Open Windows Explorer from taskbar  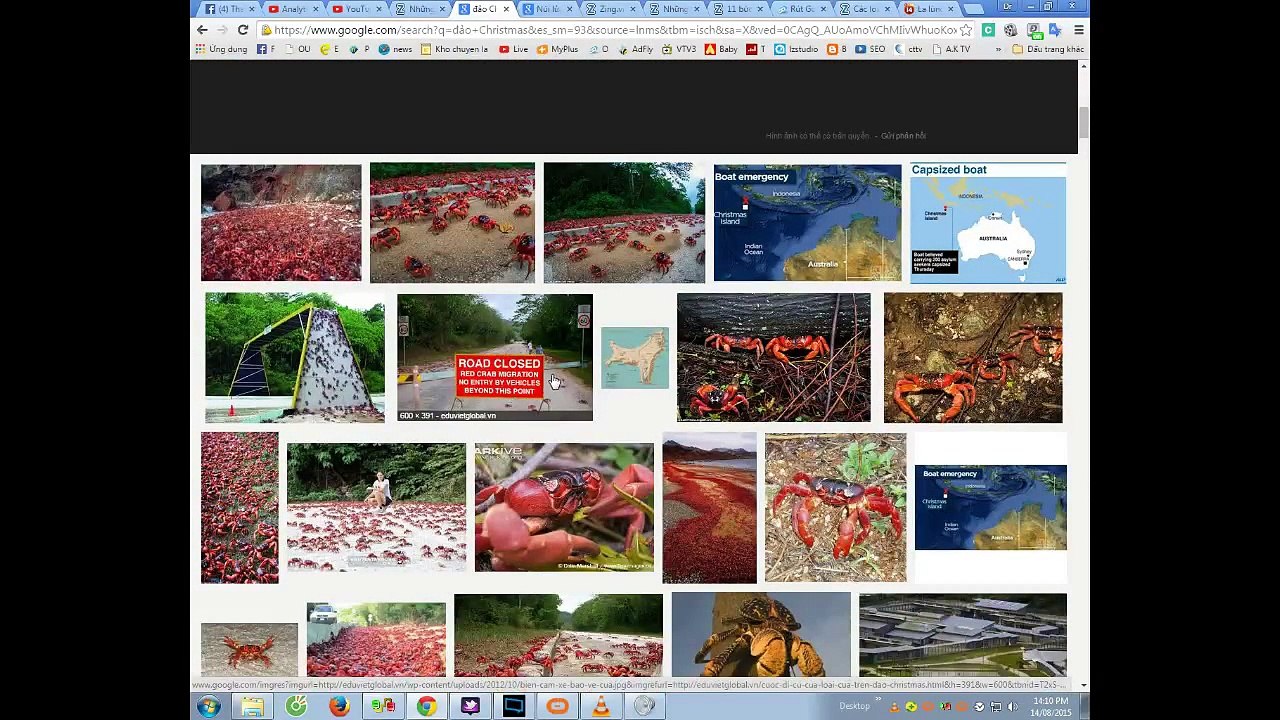(252, 706)
